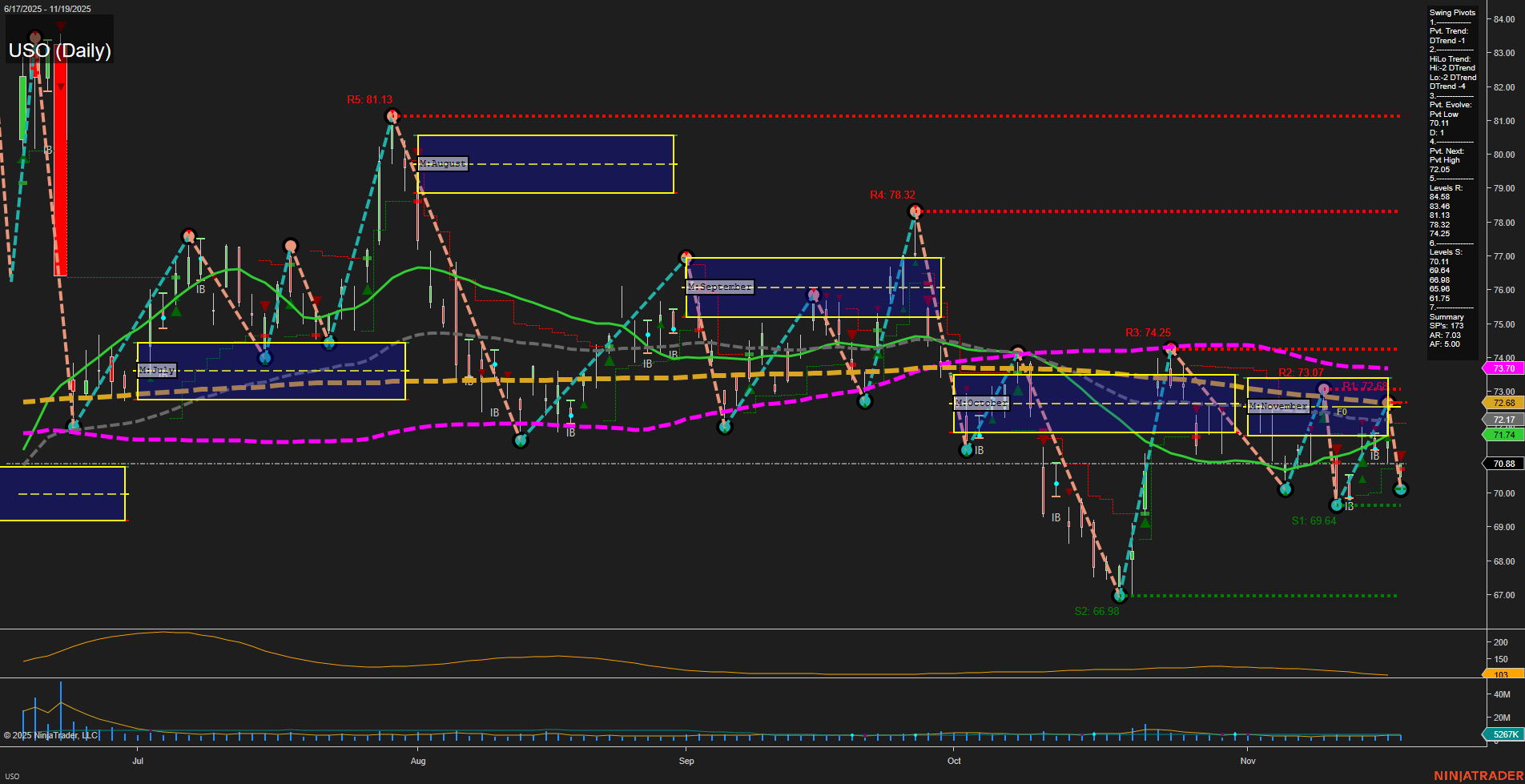Open the Swing Pivots summary panel
Viewport: 1525px width, 784px height.
pyautogui.click(x=1451, y=12)
